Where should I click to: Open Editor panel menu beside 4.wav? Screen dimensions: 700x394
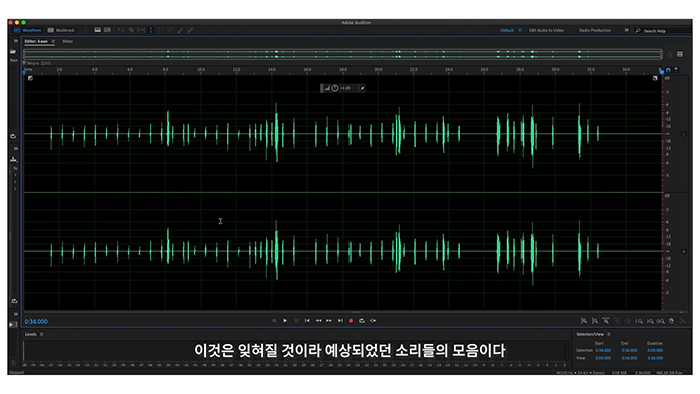pos(53,41)
